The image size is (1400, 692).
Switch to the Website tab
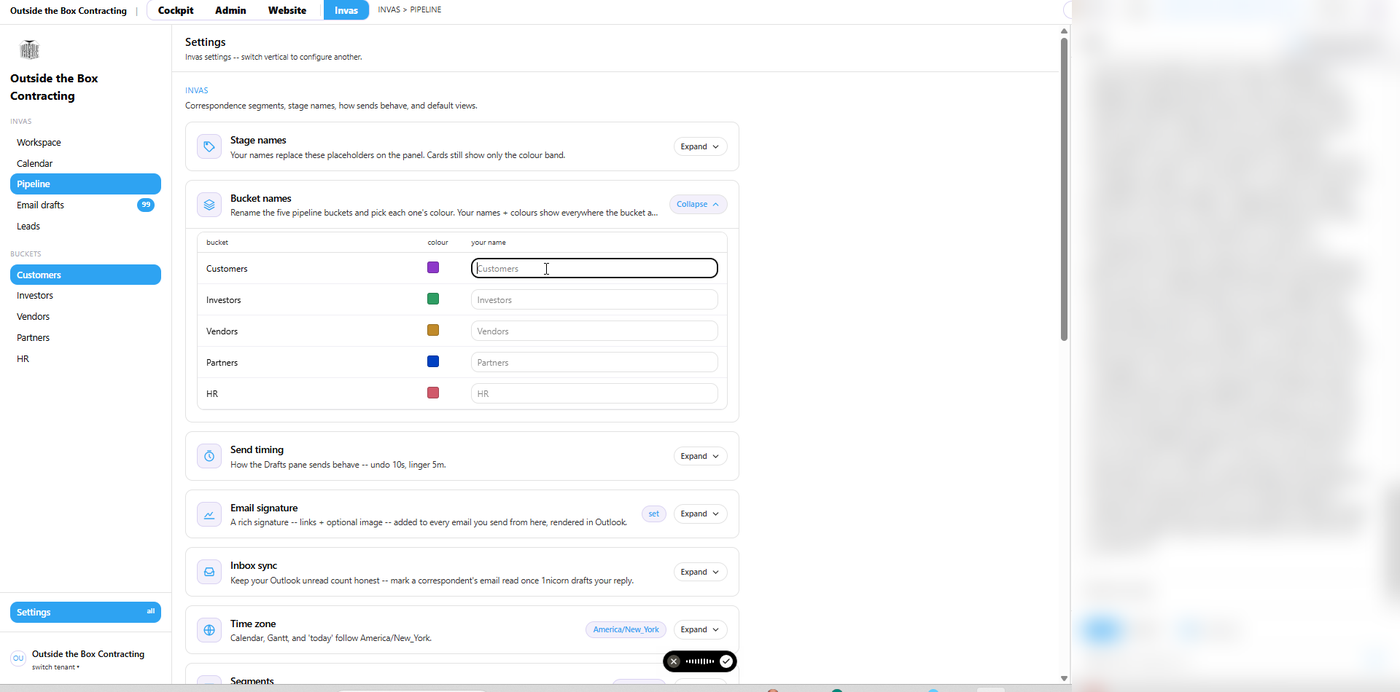(x=287, y=10)
